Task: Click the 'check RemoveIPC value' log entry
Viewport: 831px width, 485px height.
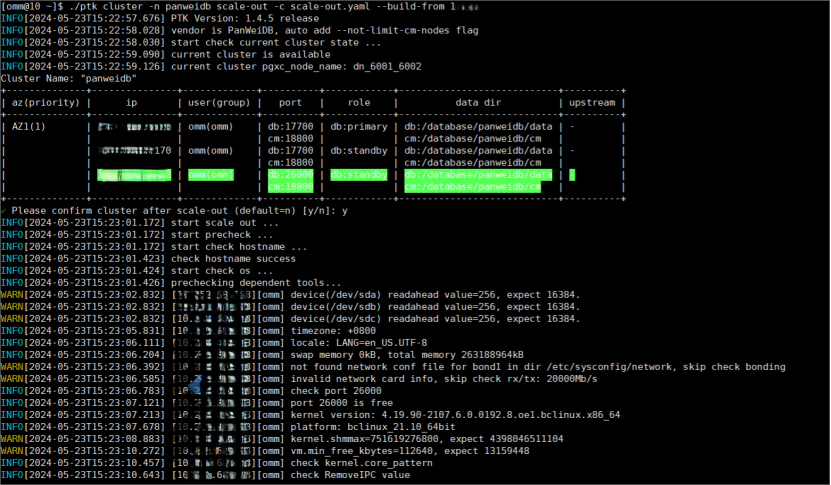Action: coord(350,475)
